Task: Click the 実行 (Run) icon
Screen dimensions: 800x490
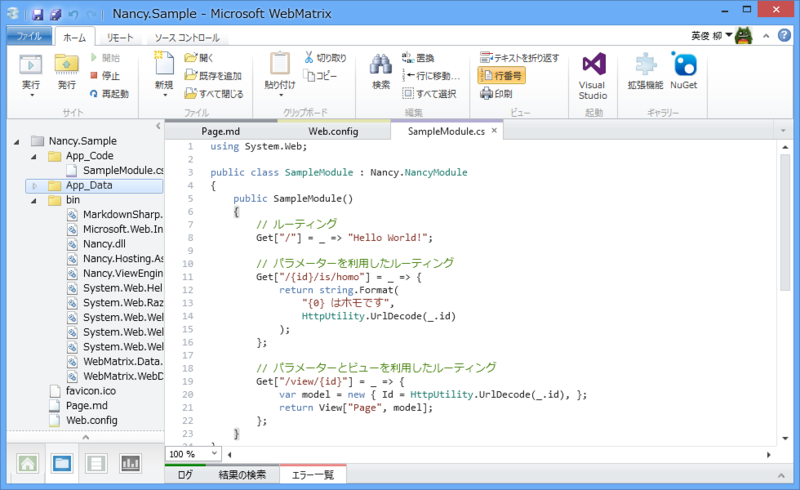Action: coord(31,65)
